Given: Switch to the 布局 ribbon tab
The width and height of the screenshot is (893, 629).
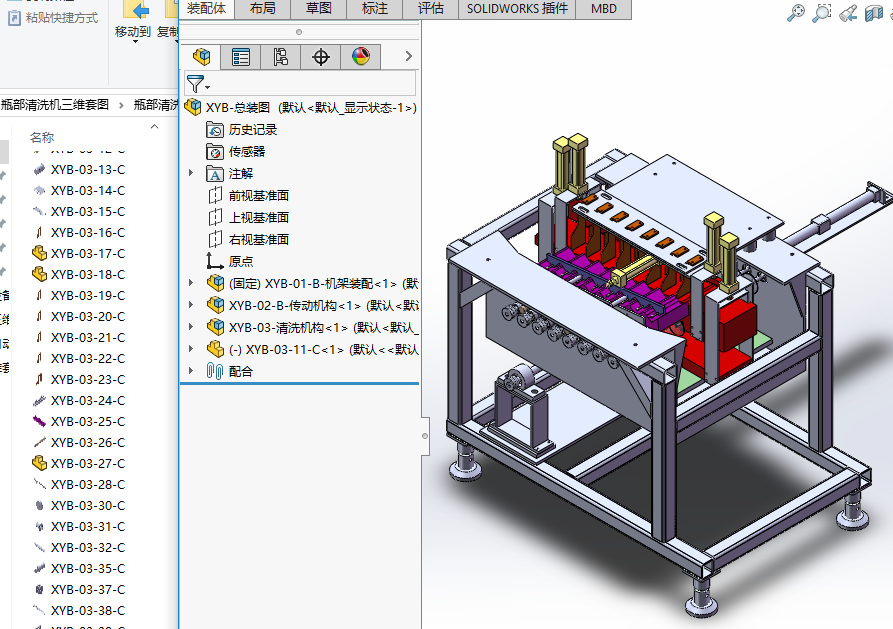Looking at the screenshot, I should (x=263, y=9).
